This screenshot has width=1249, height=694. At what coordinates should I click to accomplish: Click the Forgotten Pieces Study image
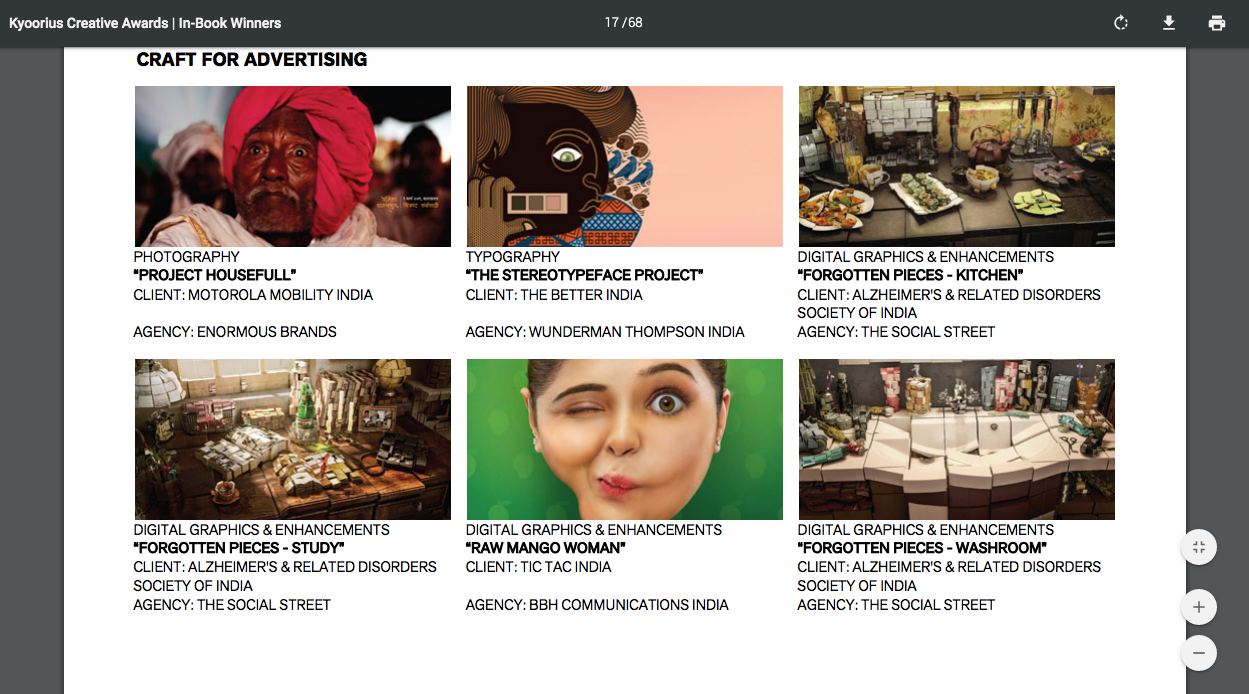[x=293, y=439]
